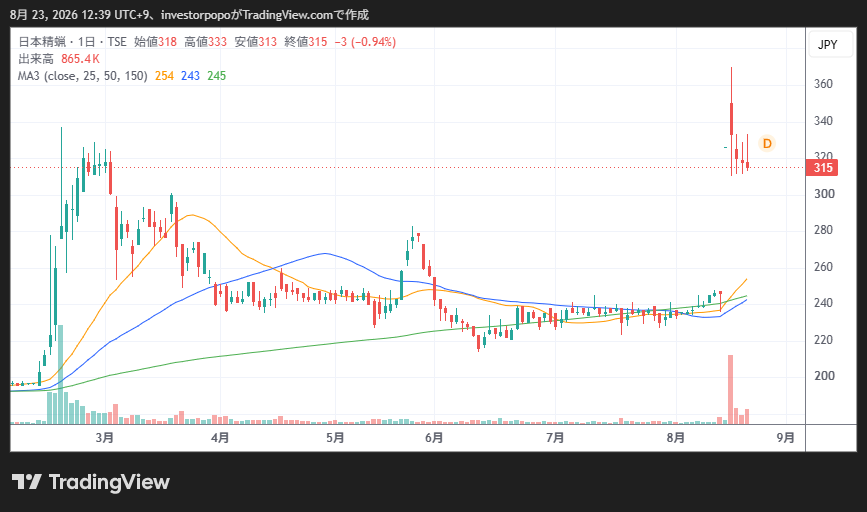Click the 220 price axis label
The height and width of the screenshot is (512, 867).
[x=823, y=340]
